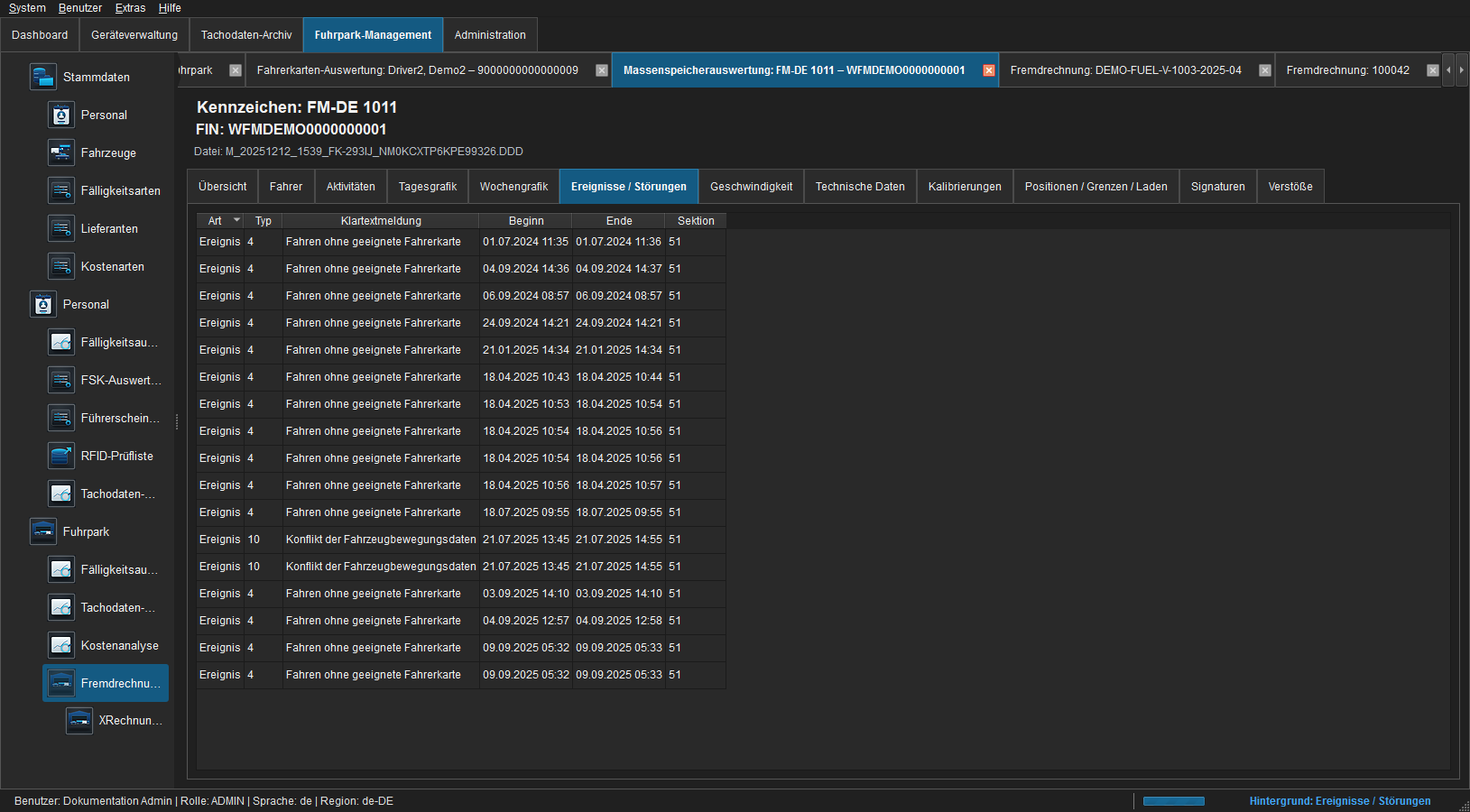Open the Kalibrierungen sub-tab

[965, 187]
